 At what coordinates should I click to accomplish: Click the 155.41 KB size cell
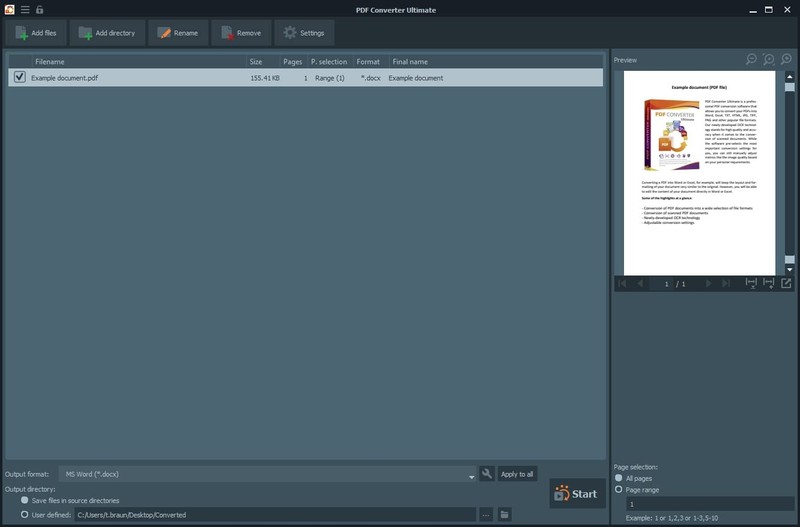pyautogui.click(x=265, y=78)
